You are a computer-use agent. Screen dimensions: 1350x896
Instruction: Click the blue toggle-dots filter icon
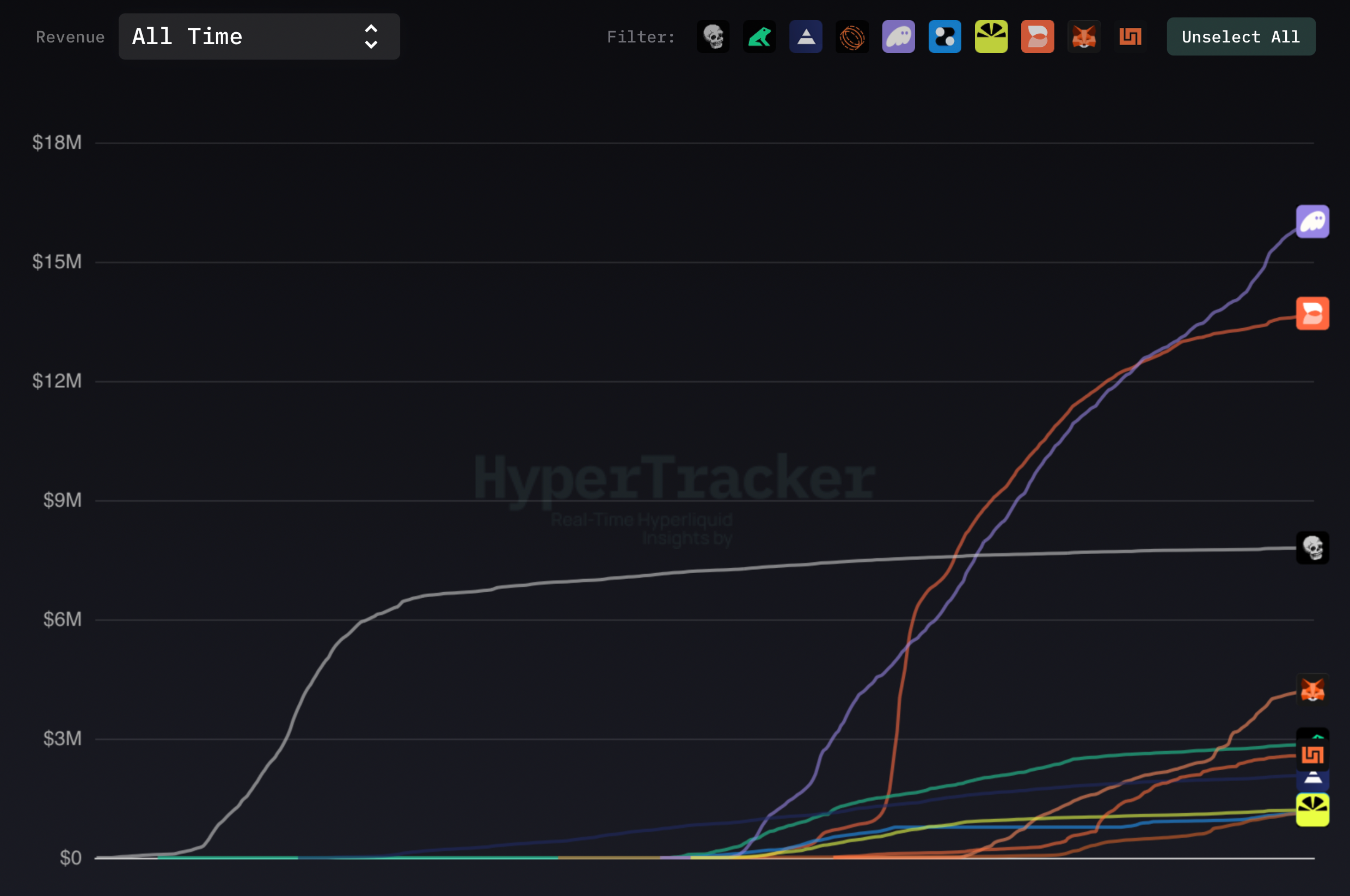(944, 37)
